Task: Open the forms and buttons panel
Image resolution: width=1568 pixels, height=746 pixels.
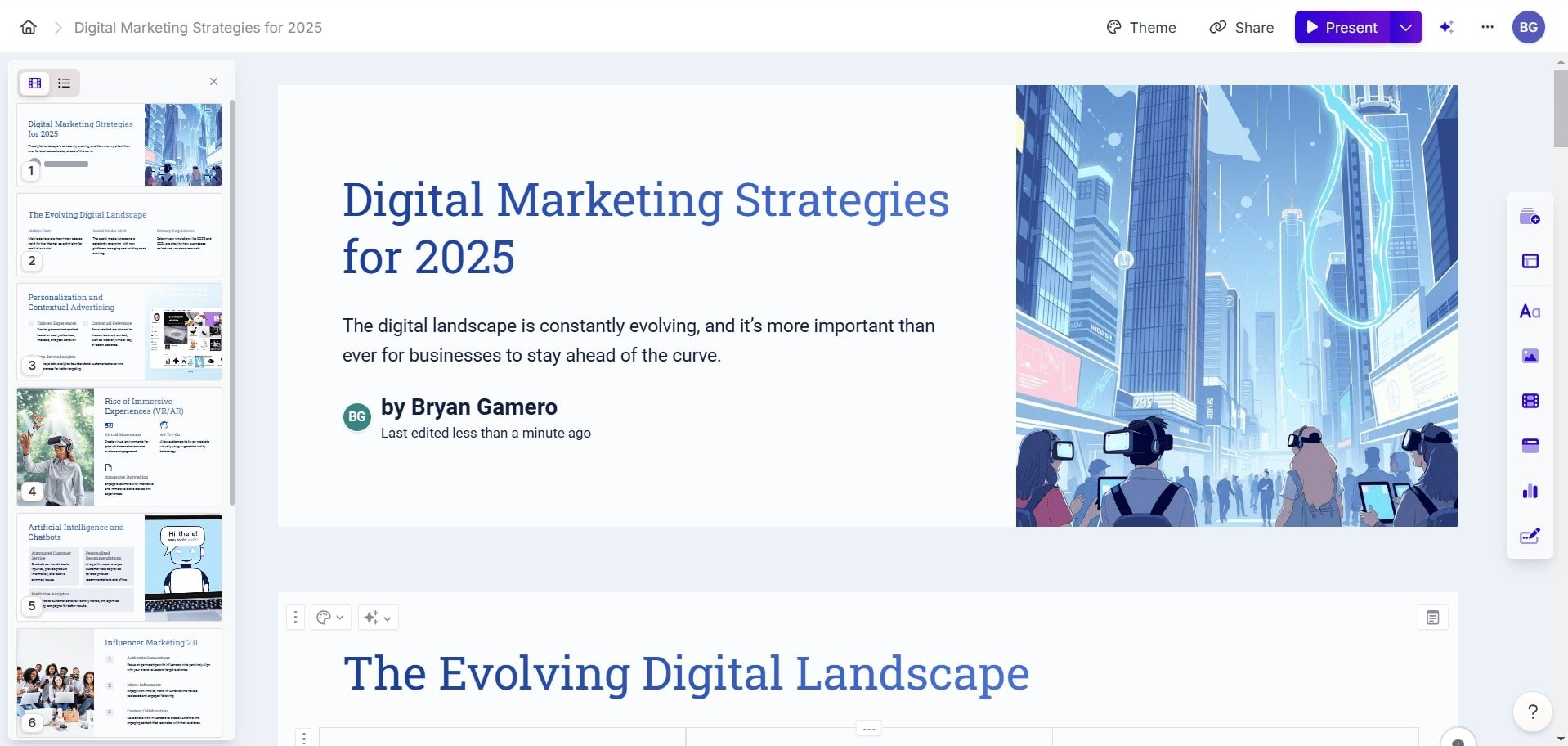Action: coord(1530,537)
